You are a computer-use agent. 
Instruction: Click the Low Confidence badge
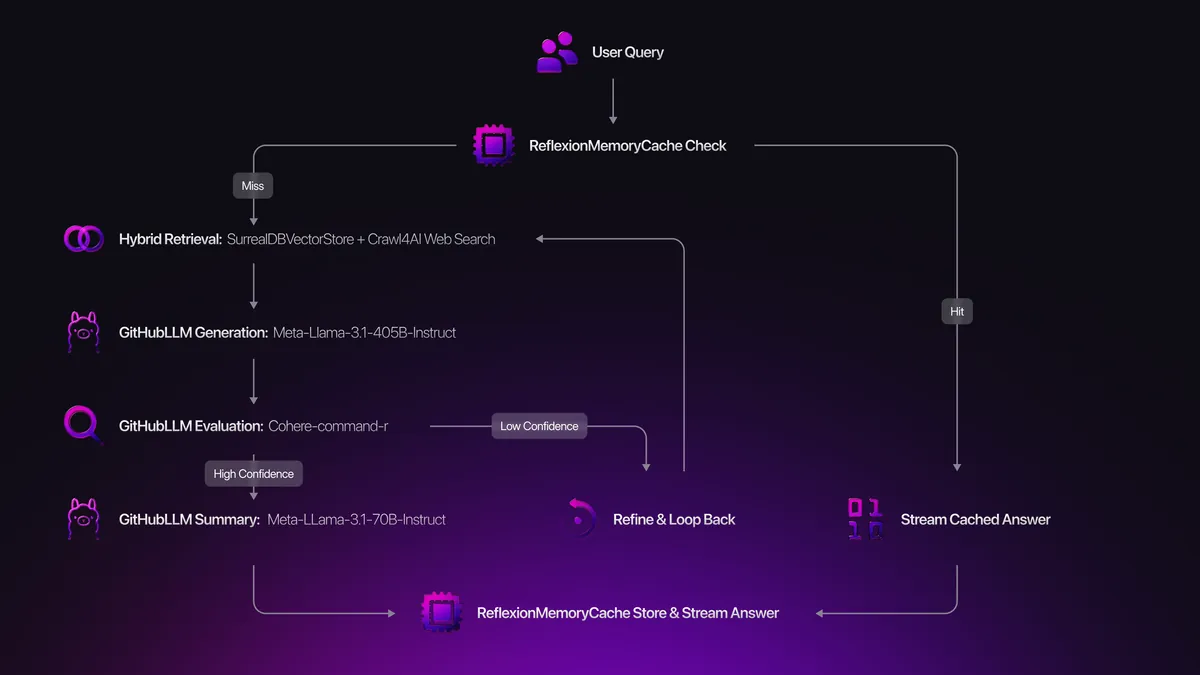pos(539,426)
